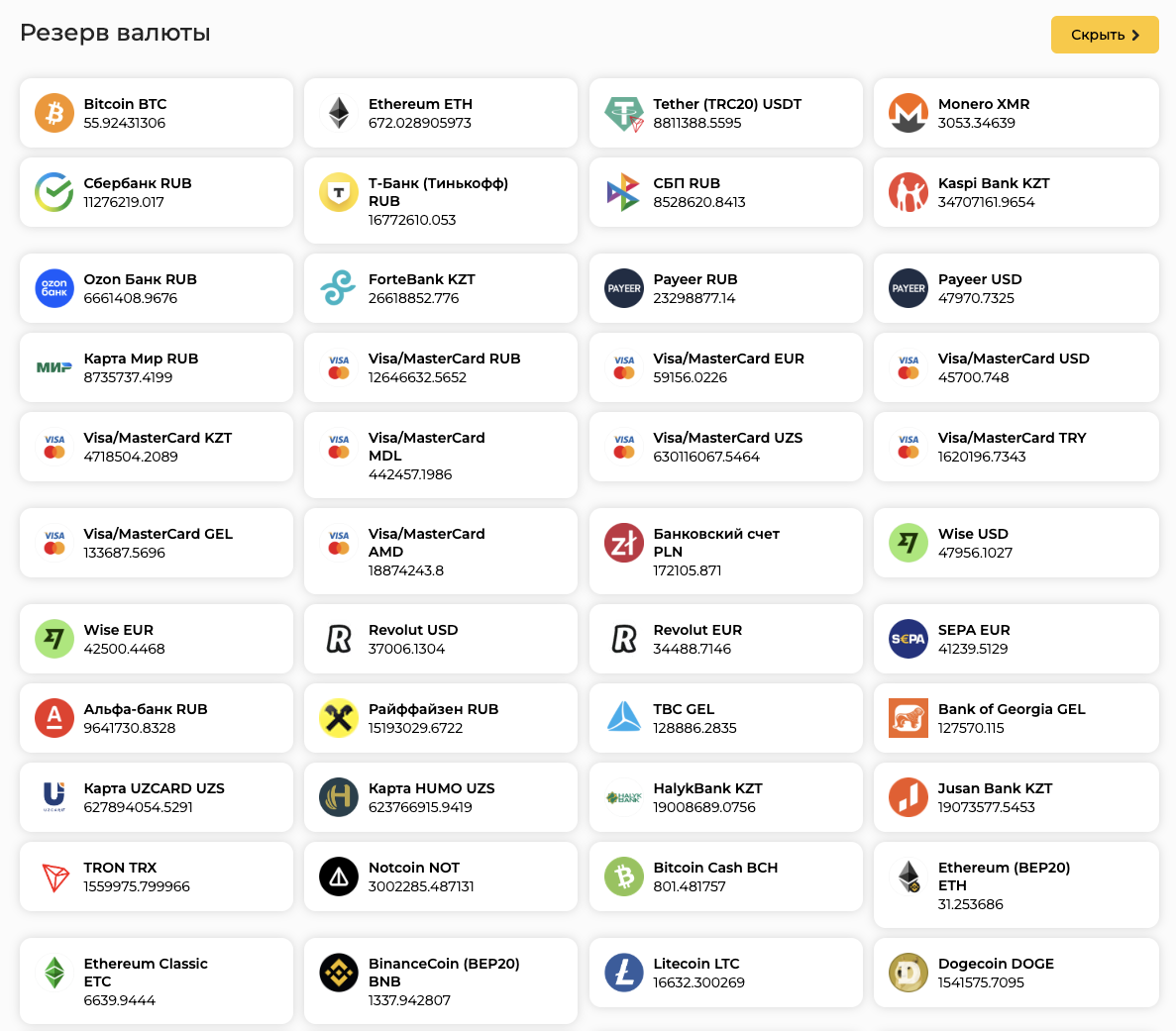The width and height of the screenshot is (1176, 1031).
Task: Click the Ethereum ETH diamond icon
Action: tap(339, 113)
